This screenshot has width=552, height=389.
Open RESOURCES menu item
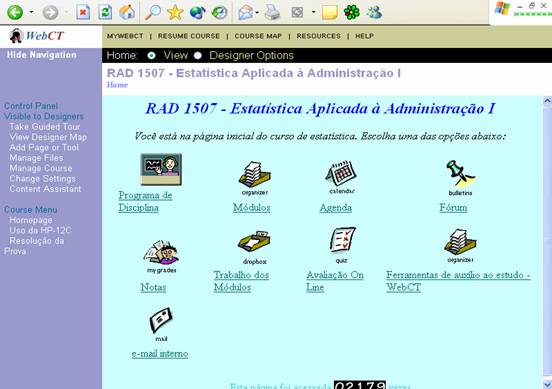319,36
